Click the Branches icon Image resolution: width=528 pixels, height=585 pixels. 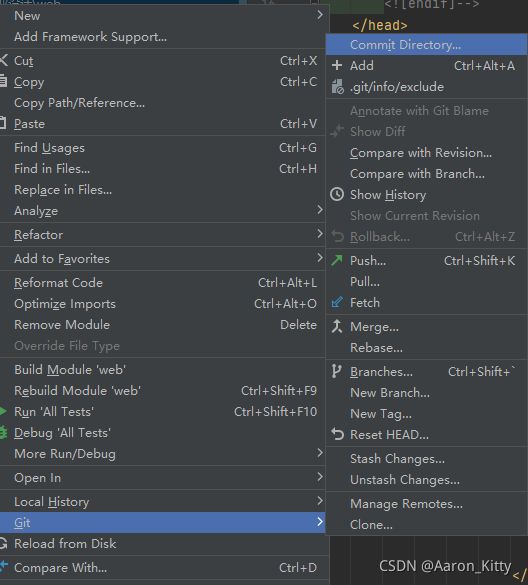click(x=336, y=372)
